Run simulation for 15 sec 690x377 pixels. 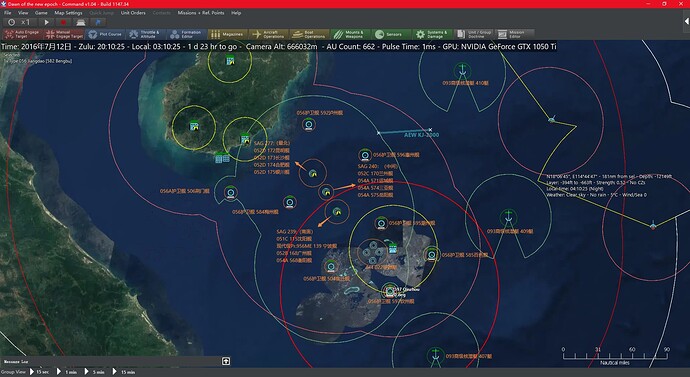click(x=39, y=372)
